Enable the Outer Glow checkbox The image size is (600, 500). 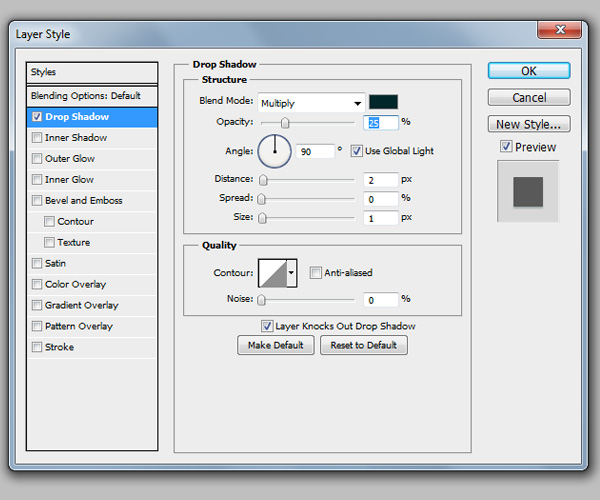click(37, 158)
